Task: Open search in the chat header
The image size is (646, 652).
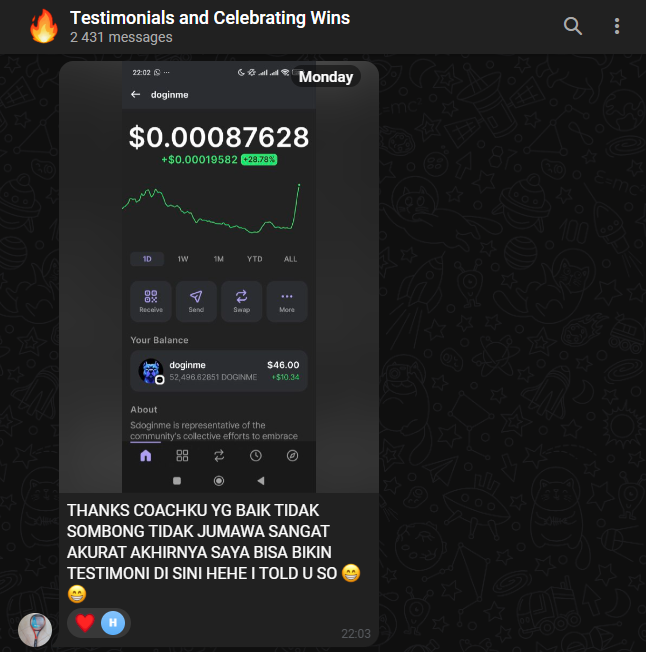Action: (572, 26)
